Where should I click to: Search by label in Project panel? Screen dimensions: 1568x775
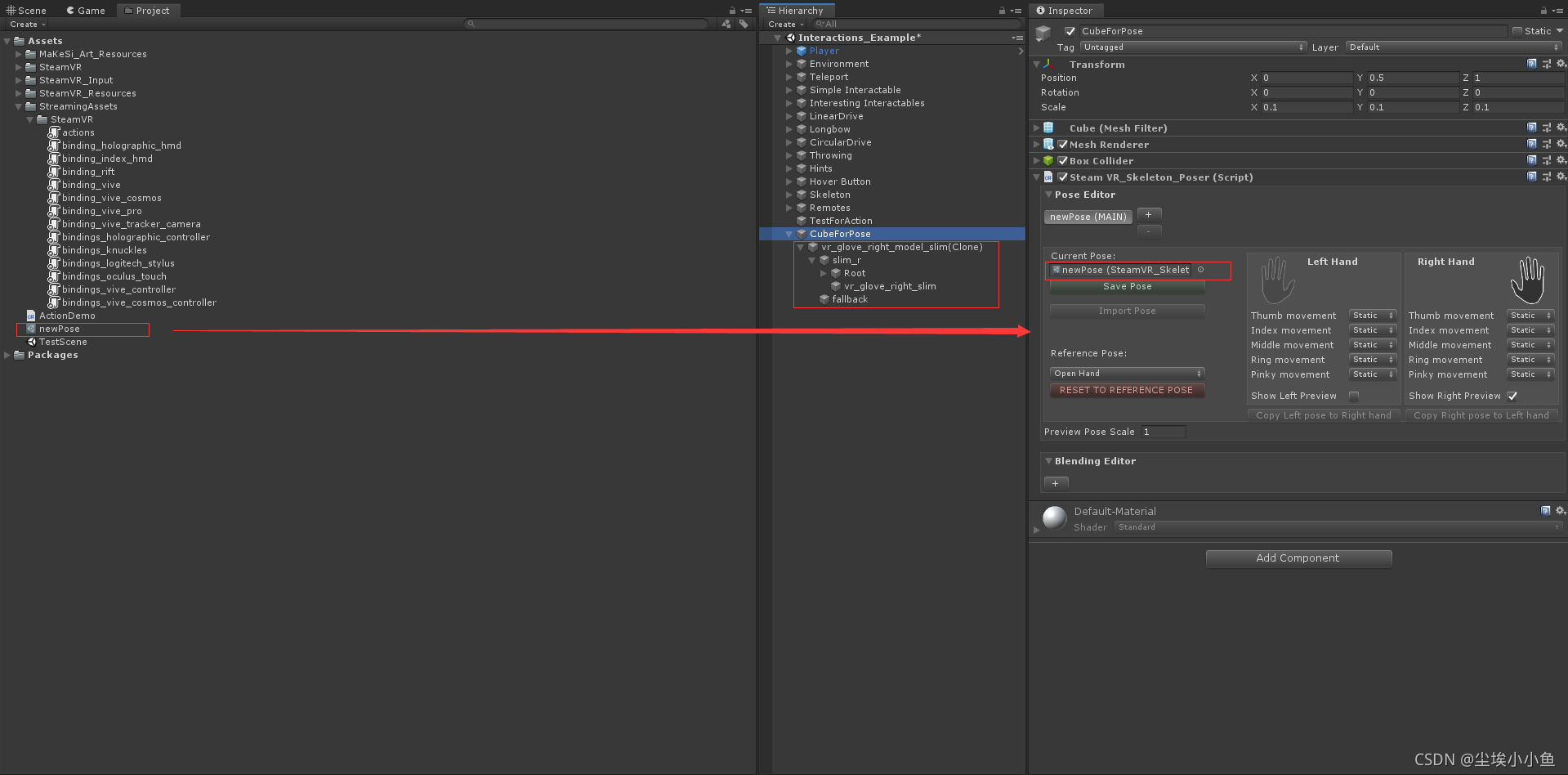point(744,25)
